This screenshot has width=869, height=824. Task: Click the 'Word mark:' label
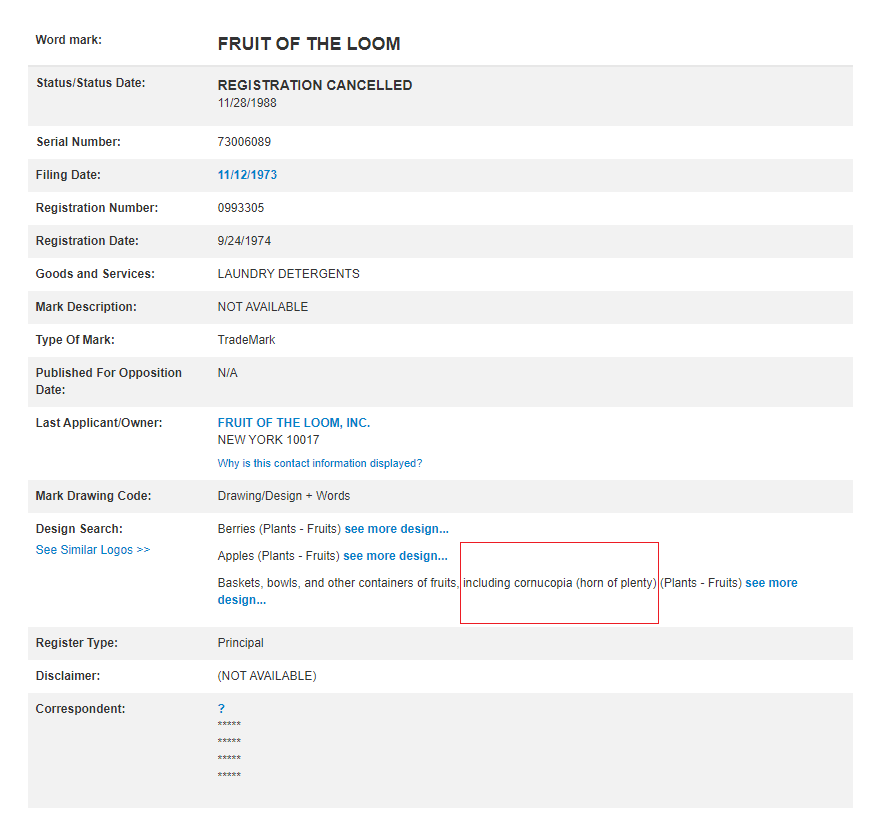69,40
